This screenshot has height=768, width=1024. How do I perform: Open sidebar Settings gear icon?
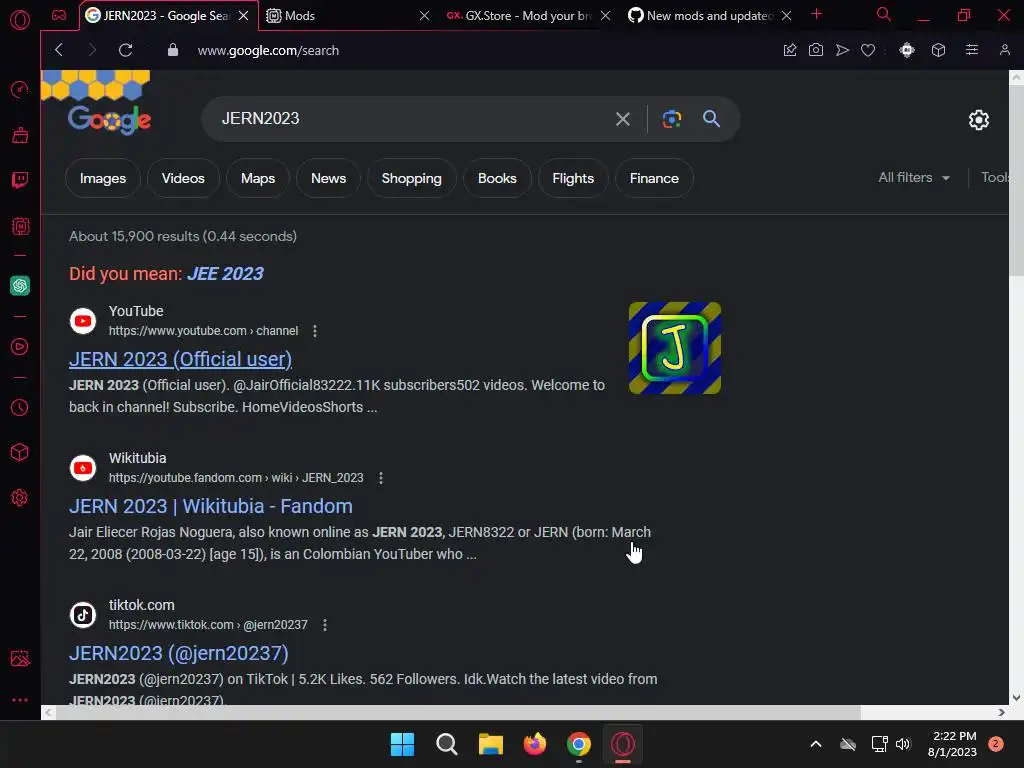[20, 498]
